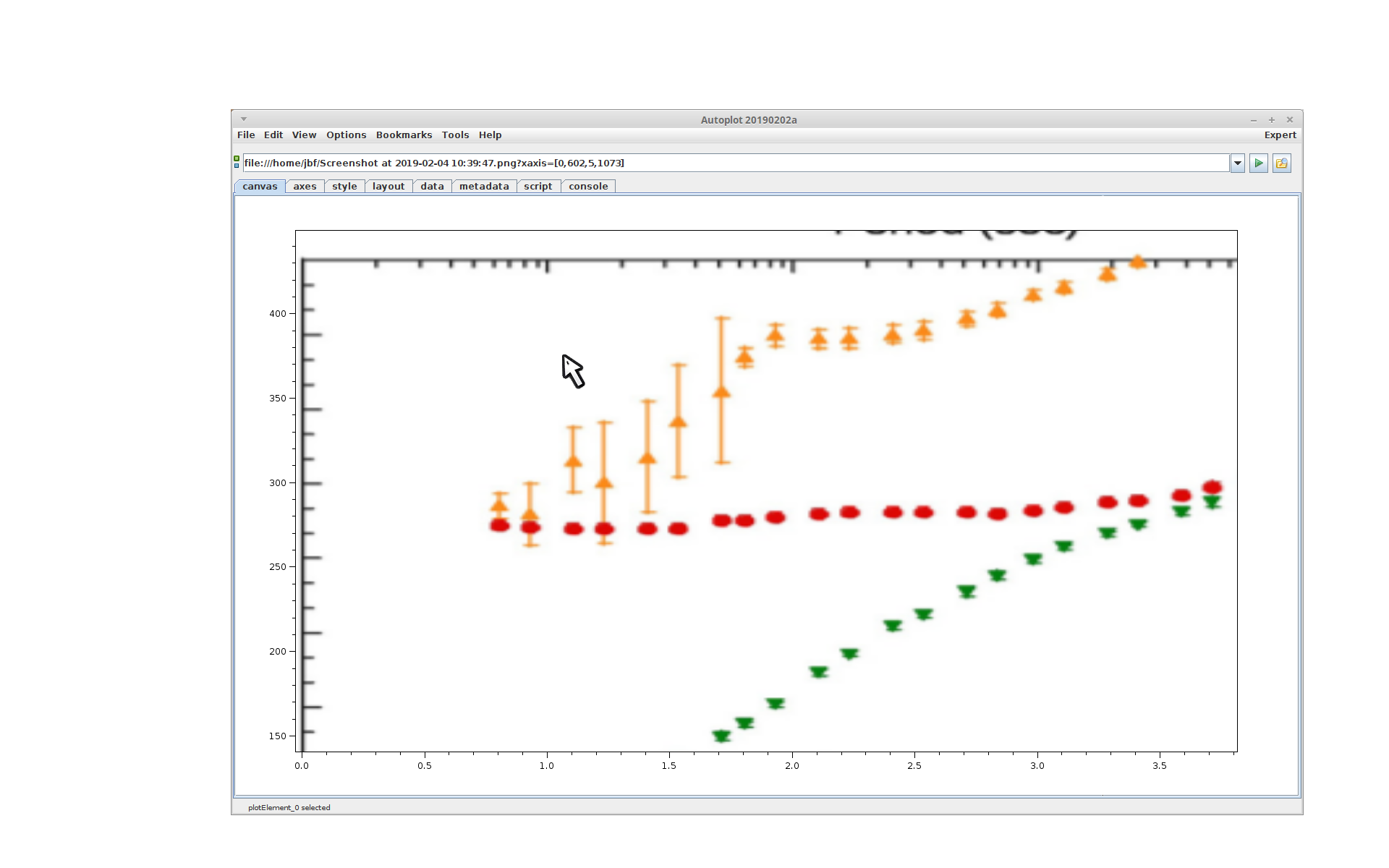The width and height of the screenshot is (1389, 868).
Task: Expand the recent URIs dropdown arrow
Action: pyautogui.click(x=1238, y=163)
